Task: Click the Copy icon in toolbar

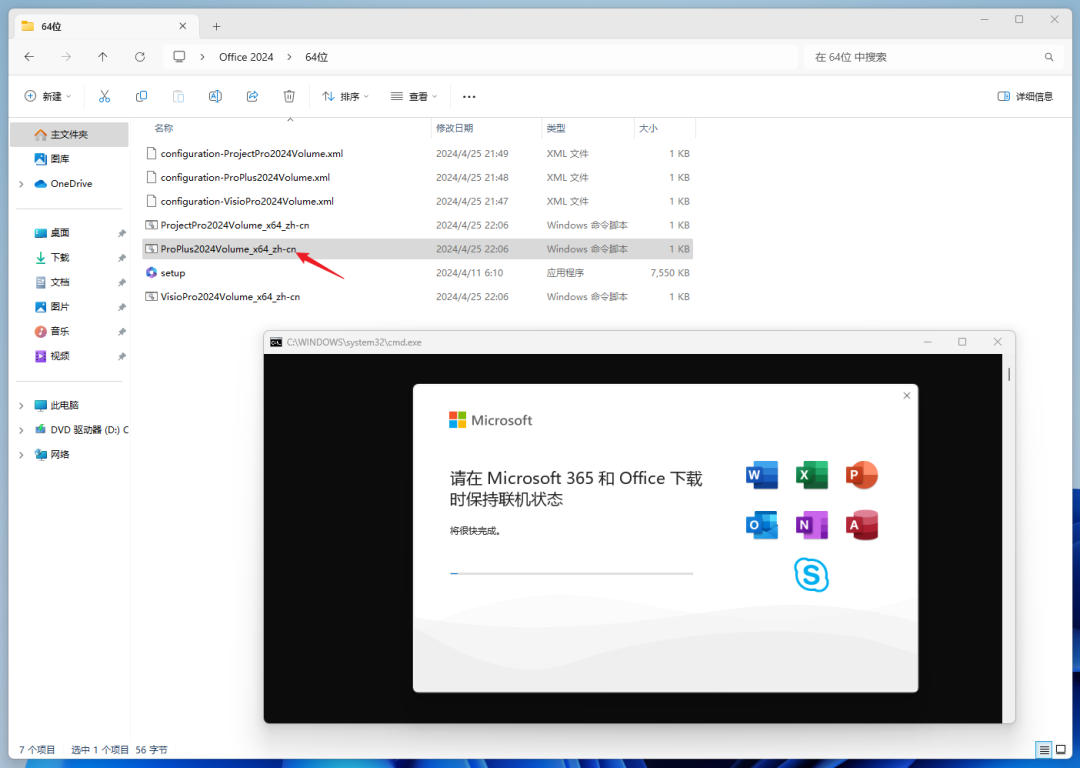Action: pos(141,96)
